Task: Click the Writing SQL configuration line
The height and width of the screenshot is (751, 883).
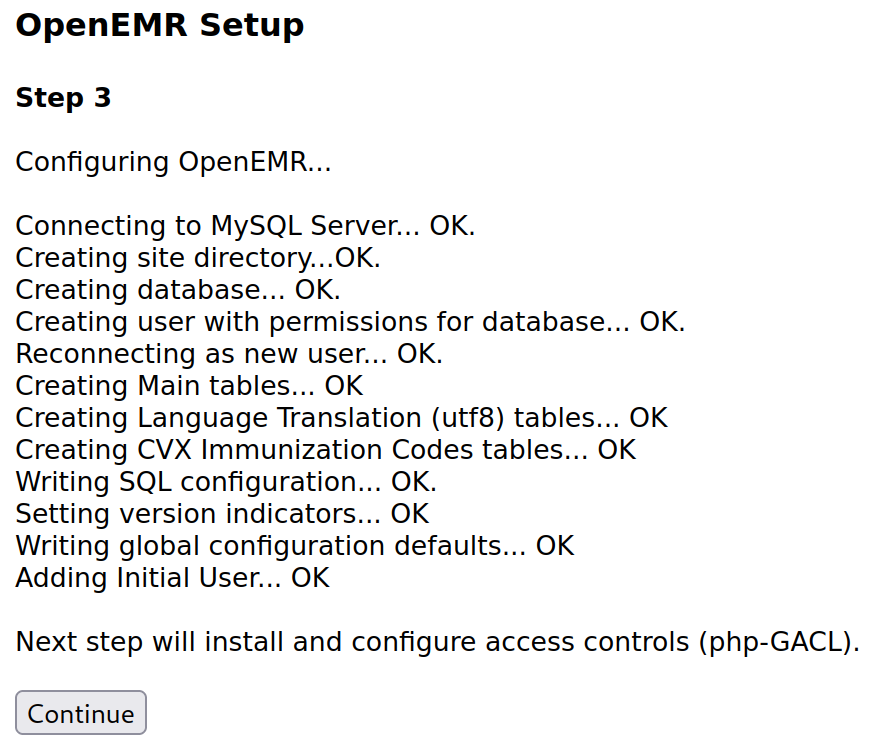Action: (x=226, y=482)
